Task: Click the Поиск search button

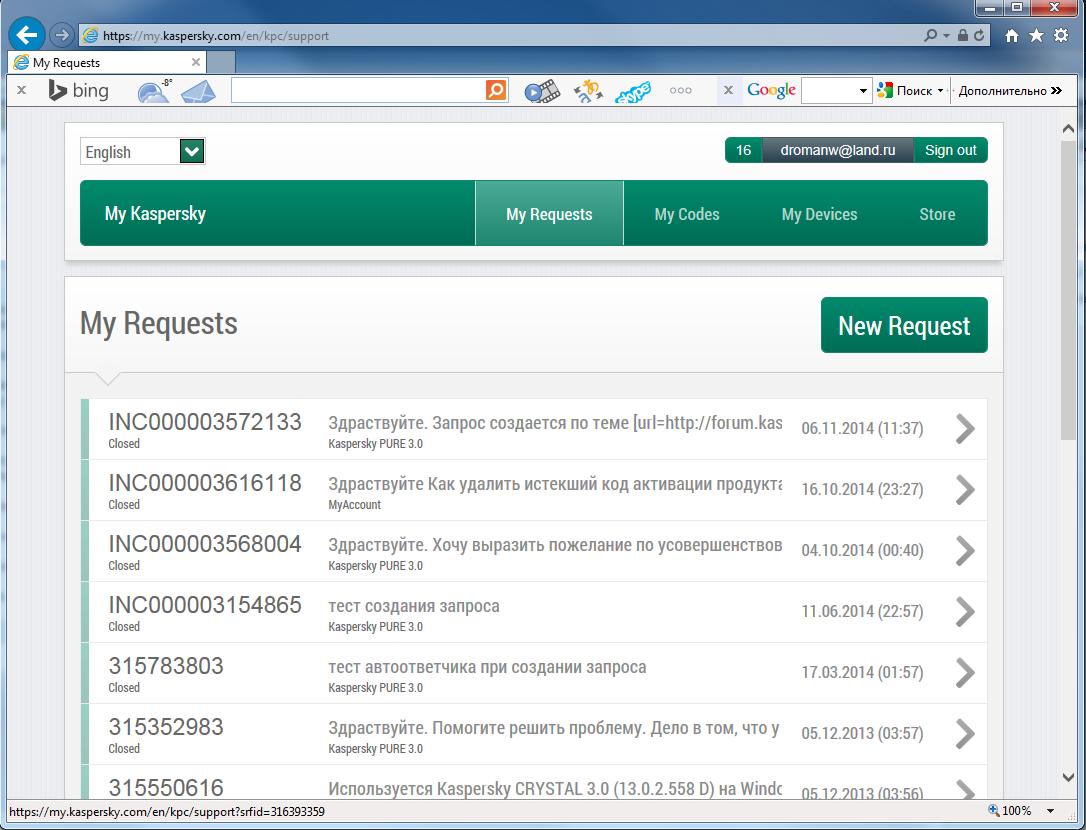Action: point(906,91)
